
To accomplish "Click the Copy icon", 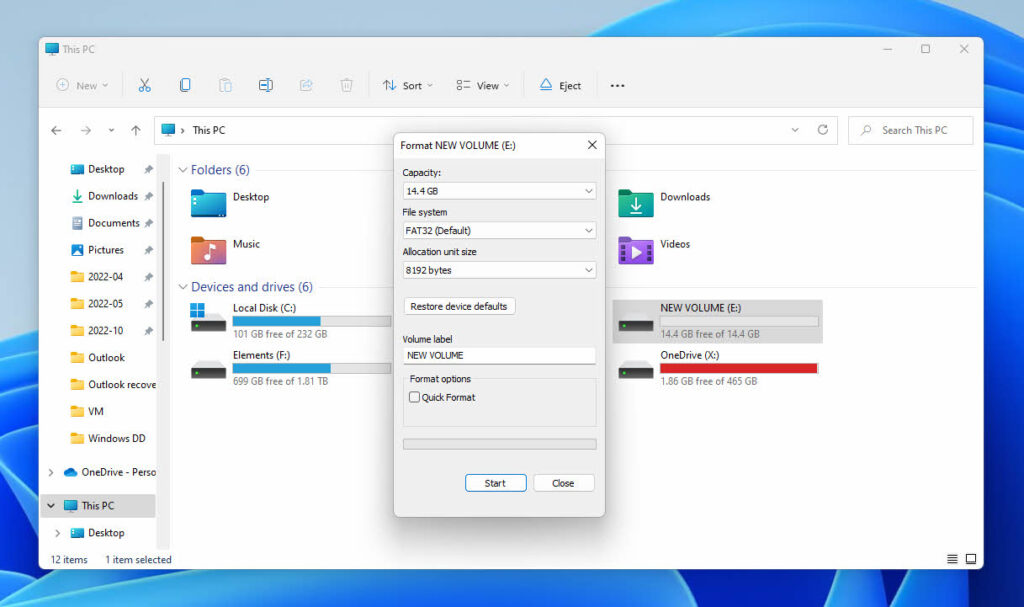I will (185, 85).
